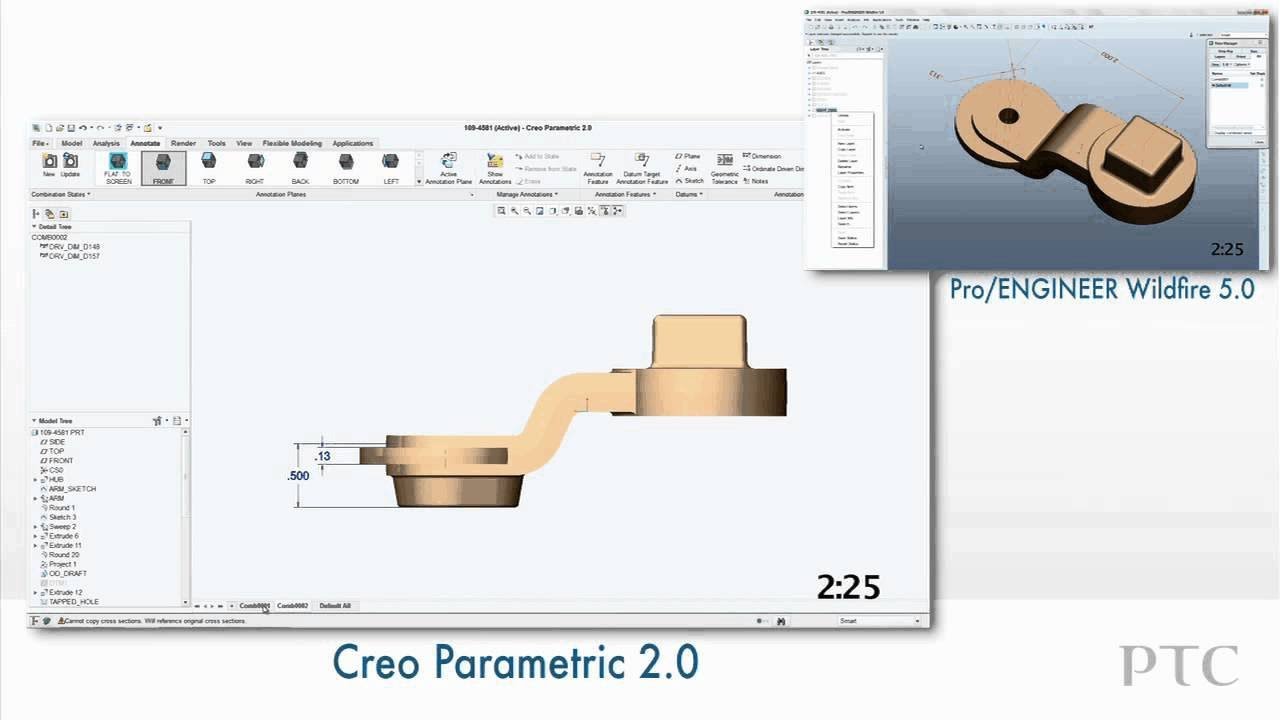The width and height of the screenshot is (1280, 720).
Task: Click the Dimension annotation tool
Action: click(762, 156)
